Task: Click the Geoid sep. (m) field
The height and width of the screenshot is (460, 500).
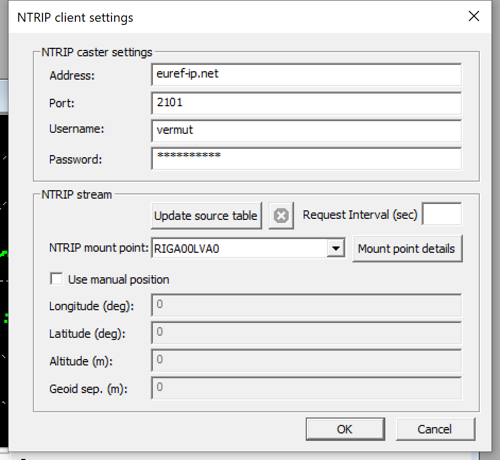Action: coord(306,388)
